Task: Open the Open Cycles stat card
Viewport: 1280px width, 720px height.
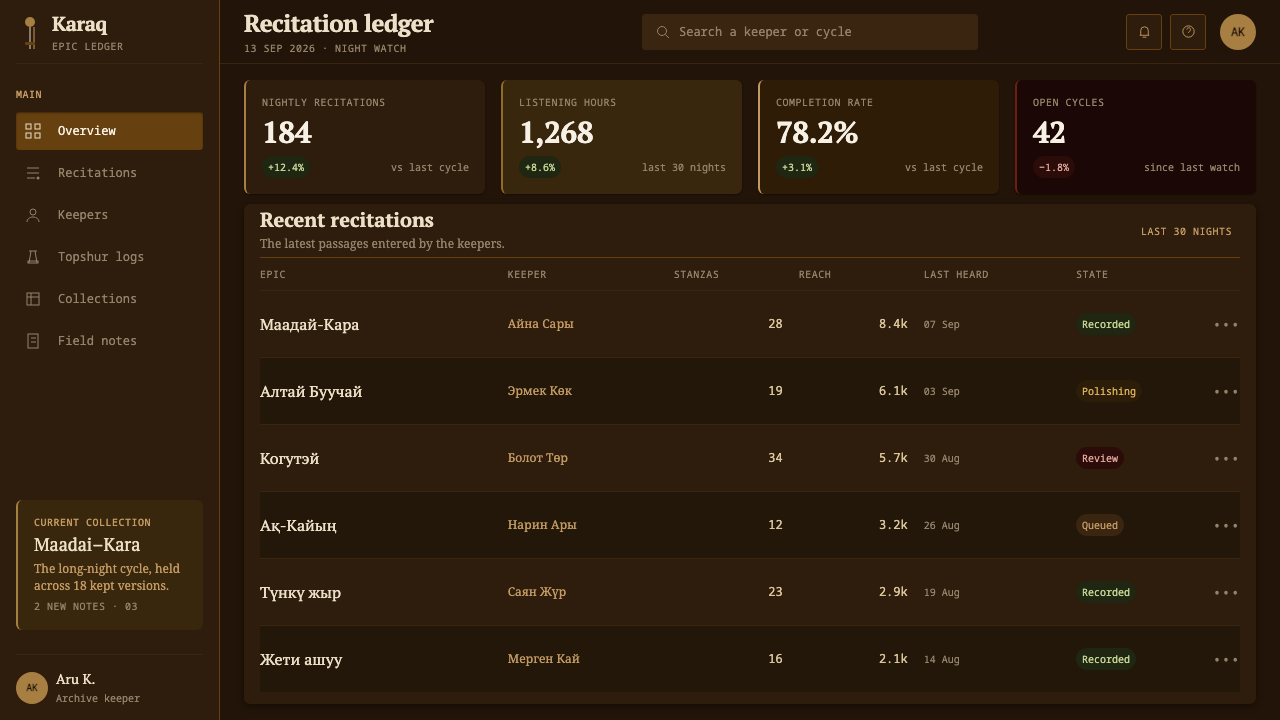Action: click(x=1135, y=137)
